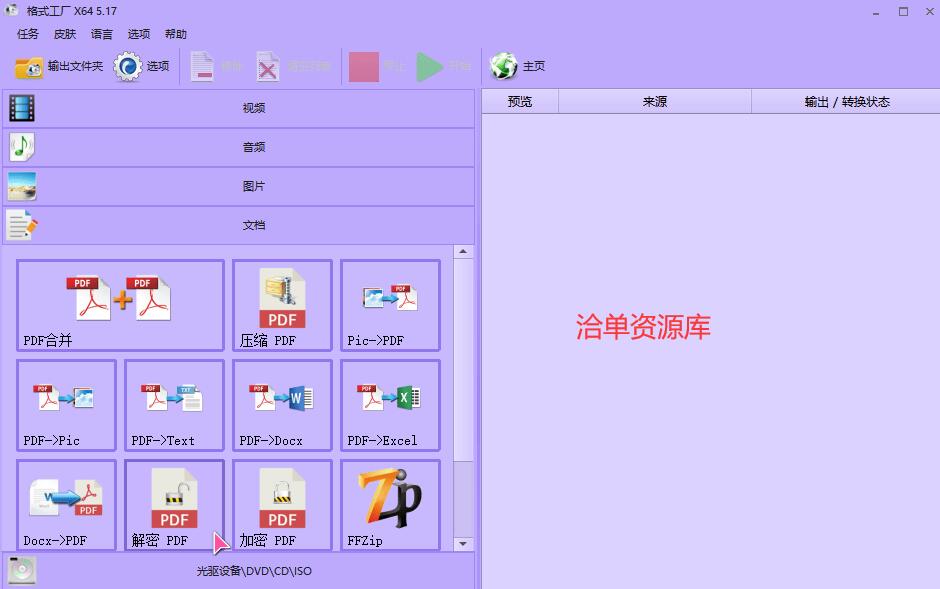
Task: Choose the PDF->Pic converter
Action: coord(67,405)
